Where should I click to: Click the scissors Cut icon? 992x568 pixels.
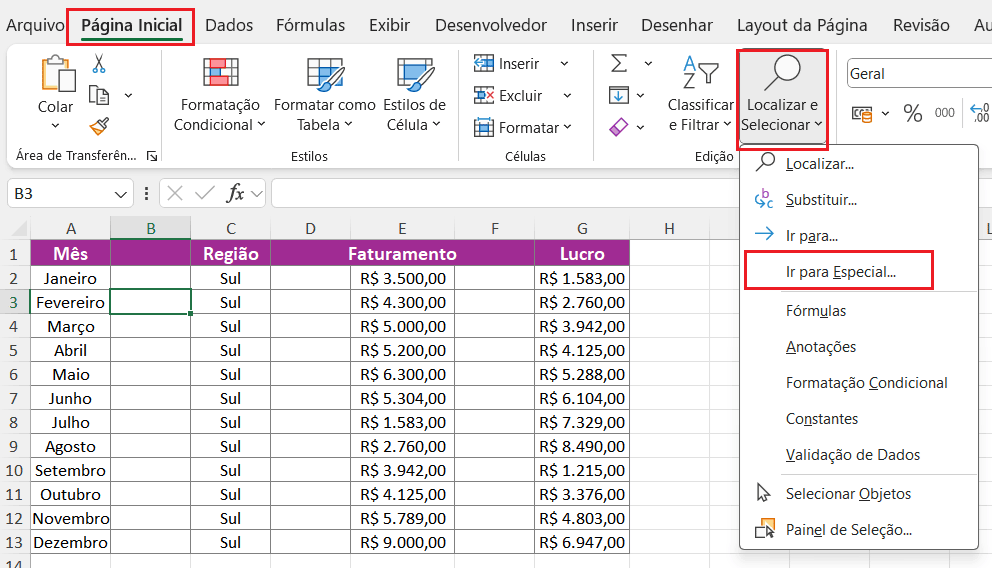point(98,64)
